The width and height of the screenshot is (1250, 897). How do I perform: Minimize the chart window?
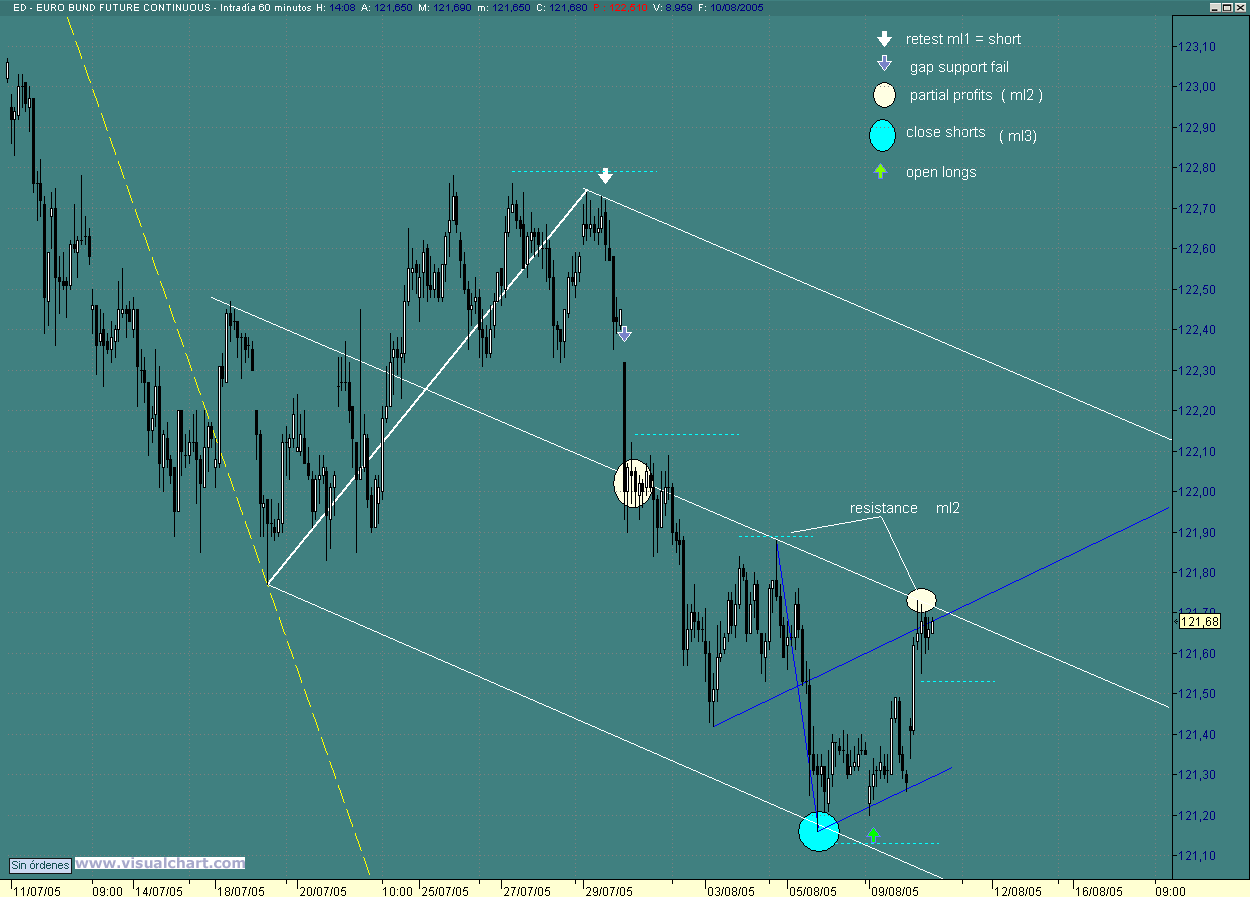pyautogui.click(x=1215, y=6)
